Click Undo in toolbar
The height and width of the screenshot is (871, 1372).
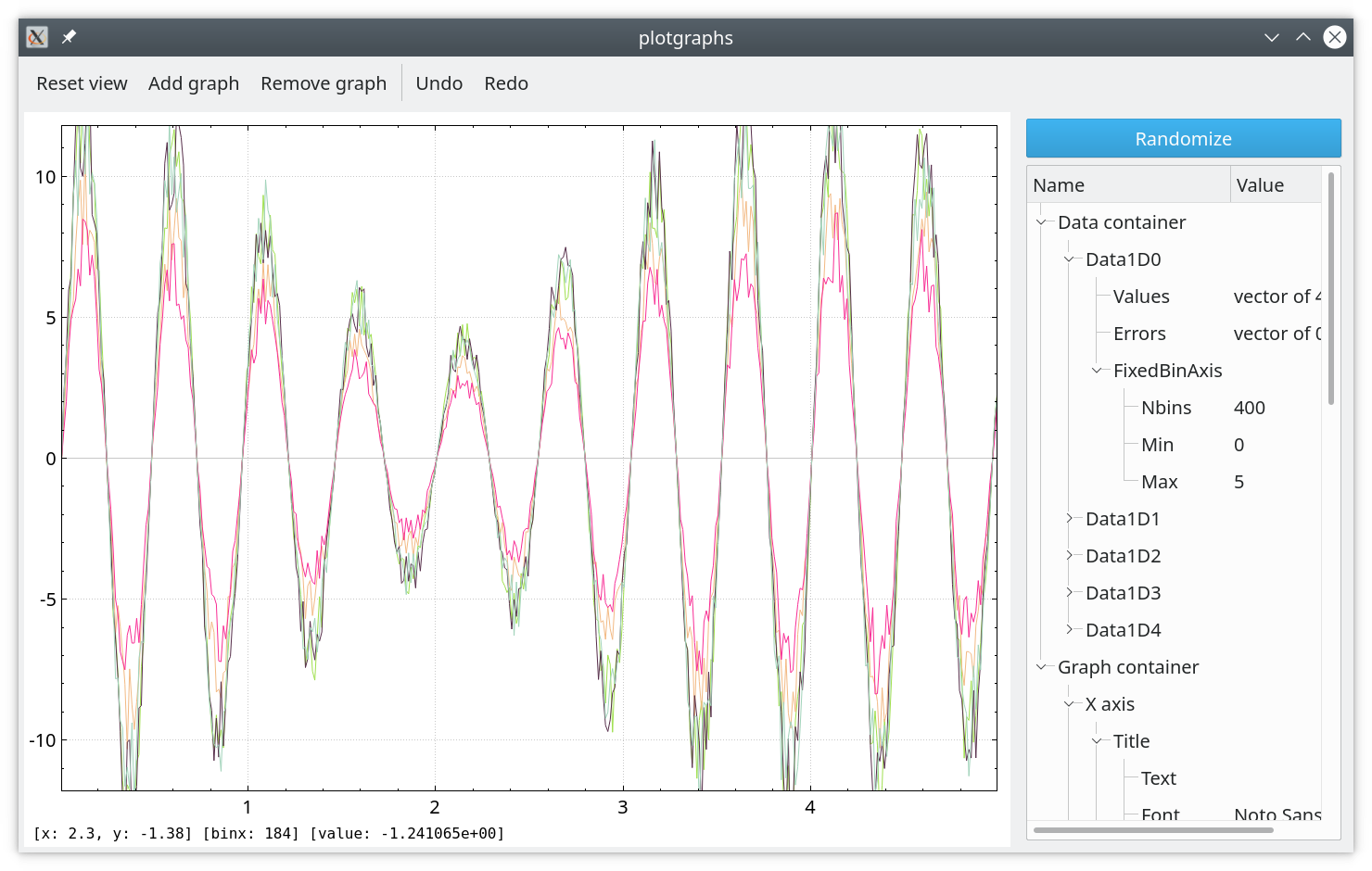(x=439, y=83)
